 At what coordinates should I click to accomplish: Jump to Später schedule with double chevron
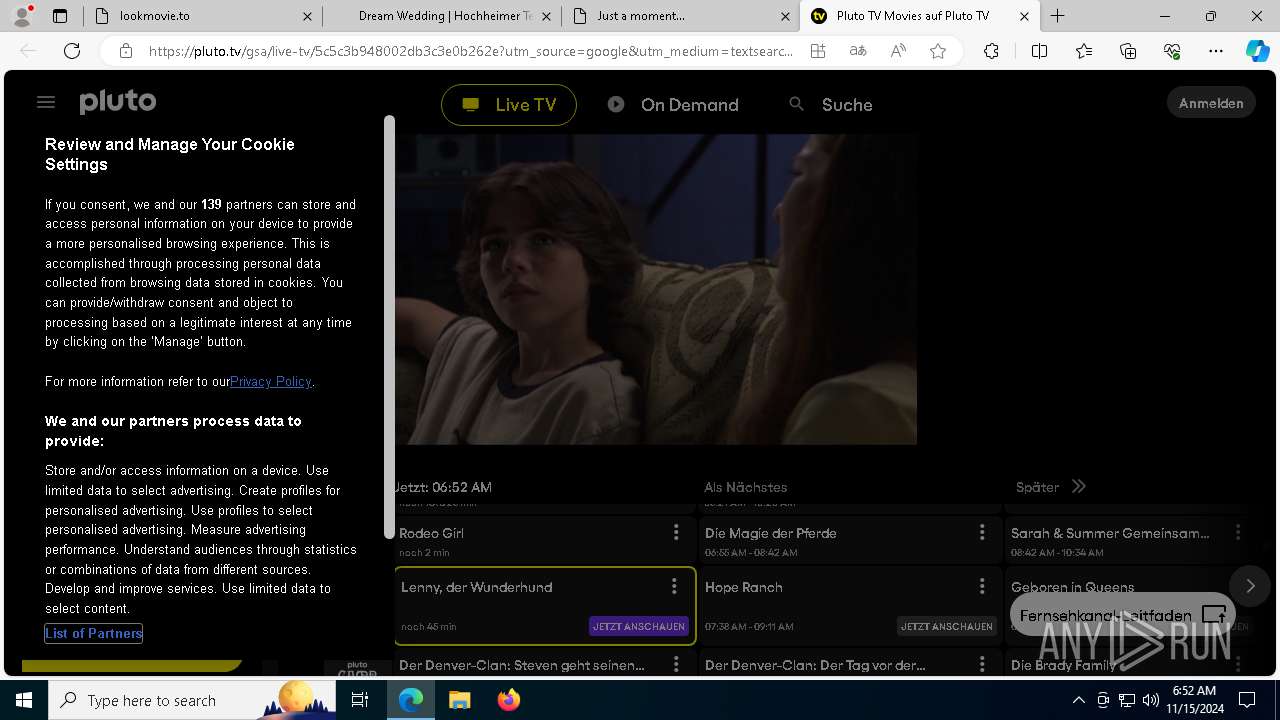point(1078,487)
